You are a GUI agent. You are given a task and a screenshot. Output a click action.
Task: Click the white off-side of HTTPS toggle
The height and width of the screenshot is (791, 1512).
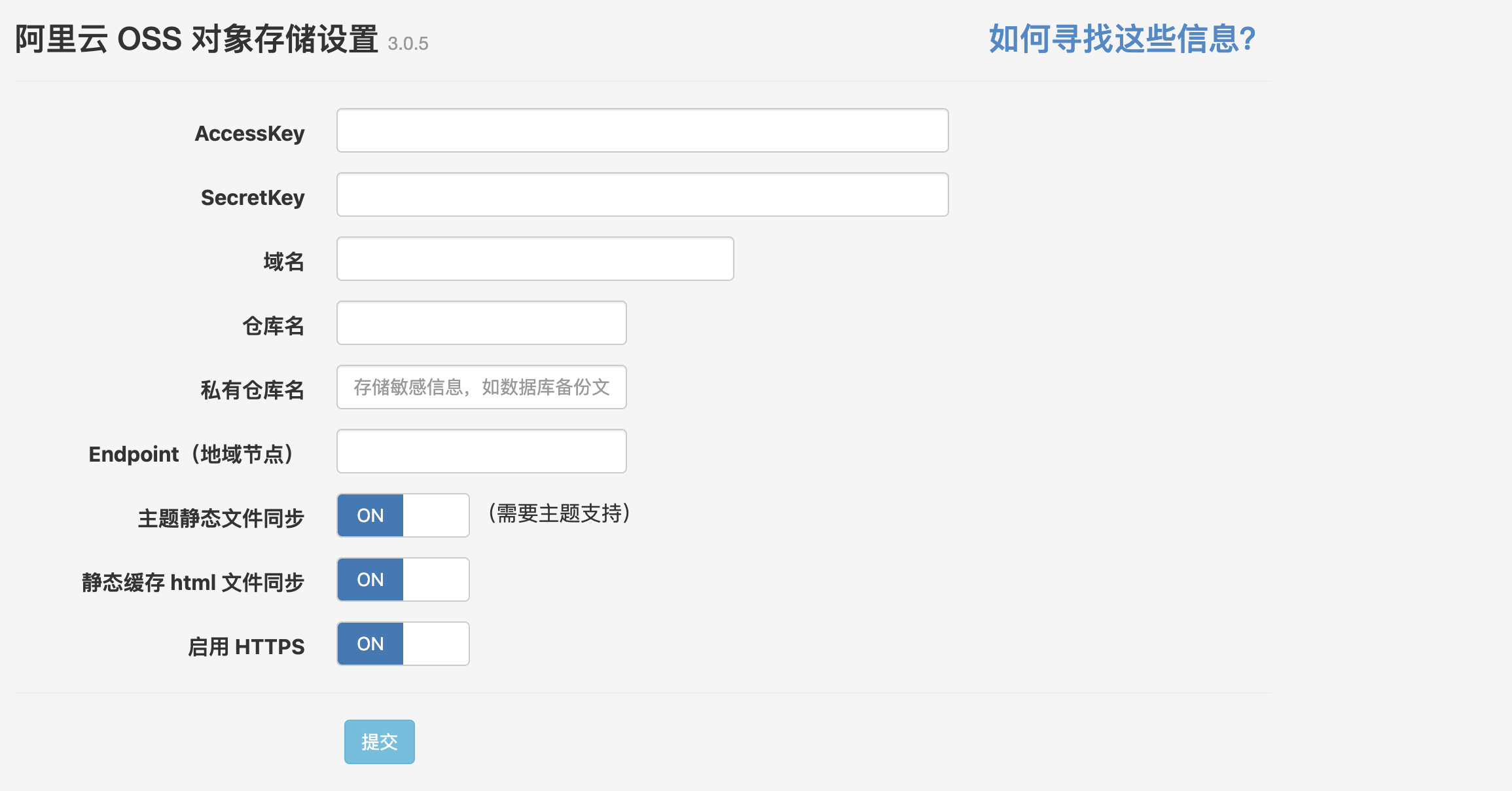[x=436, y=644]
